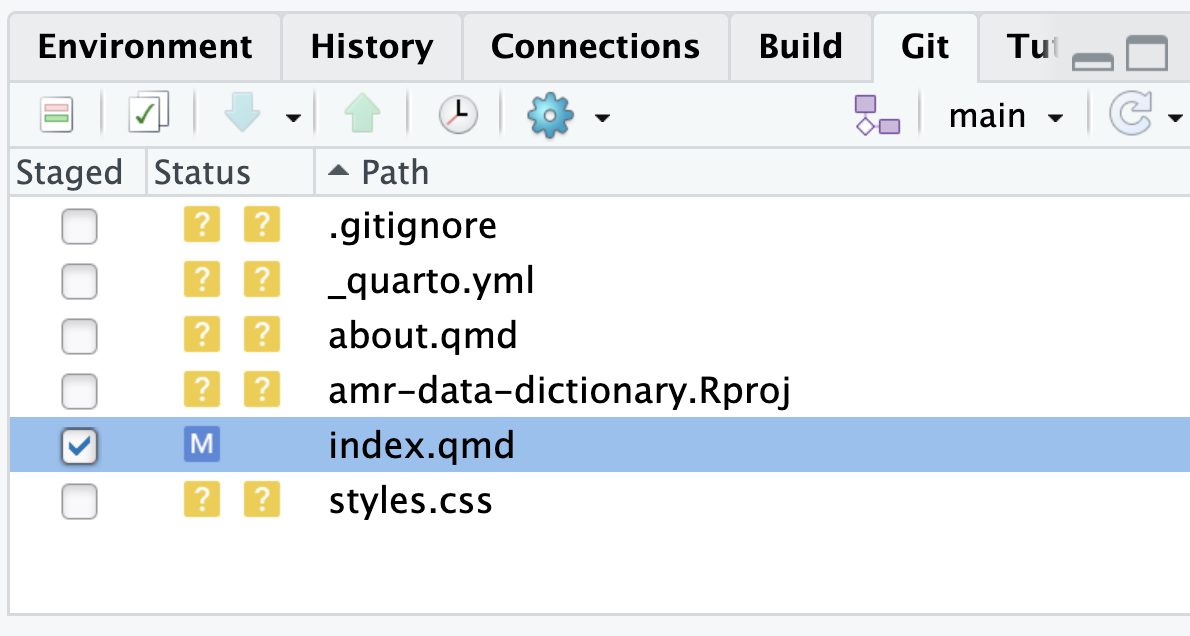This screenshot has width=1190, height=636.
Task: Stage the .gitignore file
Action: click(x=80, y=226)
